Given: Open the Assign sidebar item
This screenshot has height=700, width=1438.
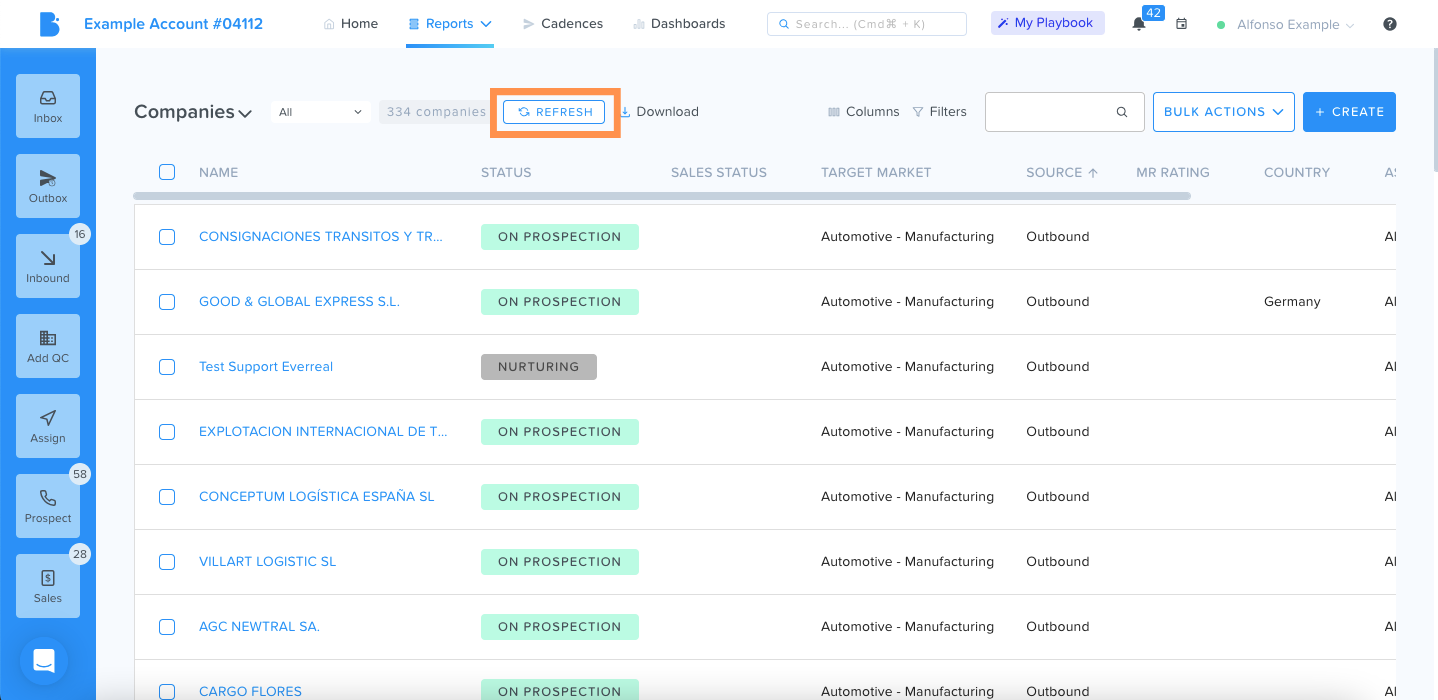Looking at the screenshot, I should (x=48, y=426).
